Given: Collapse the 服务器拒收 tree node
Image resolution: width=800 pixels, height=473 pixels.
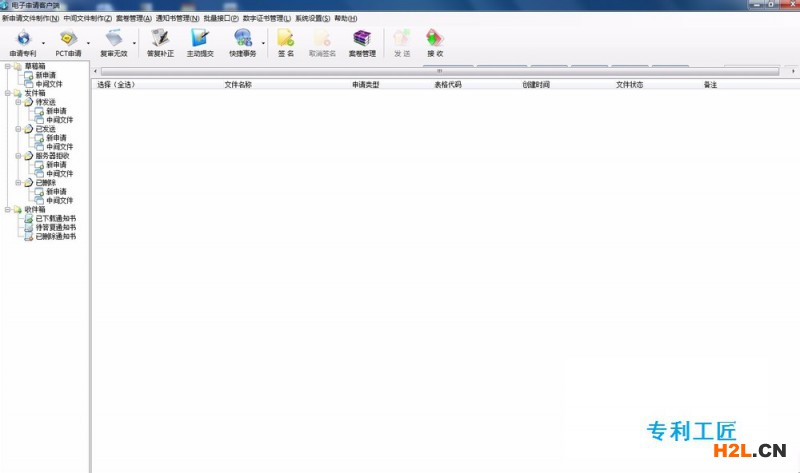Looking at the screenshot, I should [x=18, y=156].
